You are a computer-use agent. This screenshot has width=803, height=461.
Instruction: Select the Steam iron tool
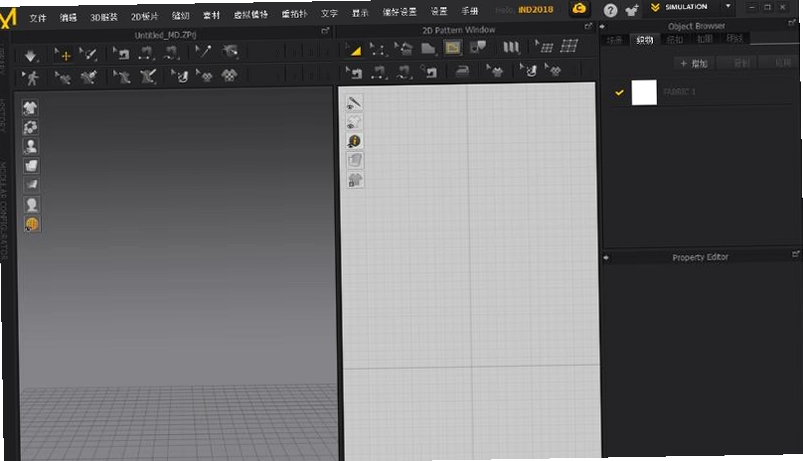click(x=462, y=71)
